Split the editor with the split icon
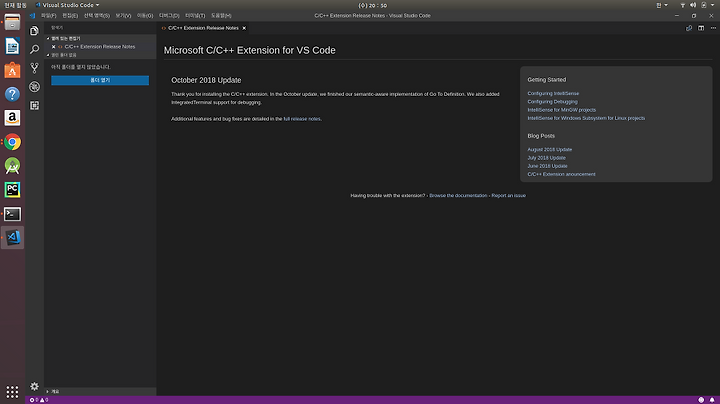 [x=701, y=28]
